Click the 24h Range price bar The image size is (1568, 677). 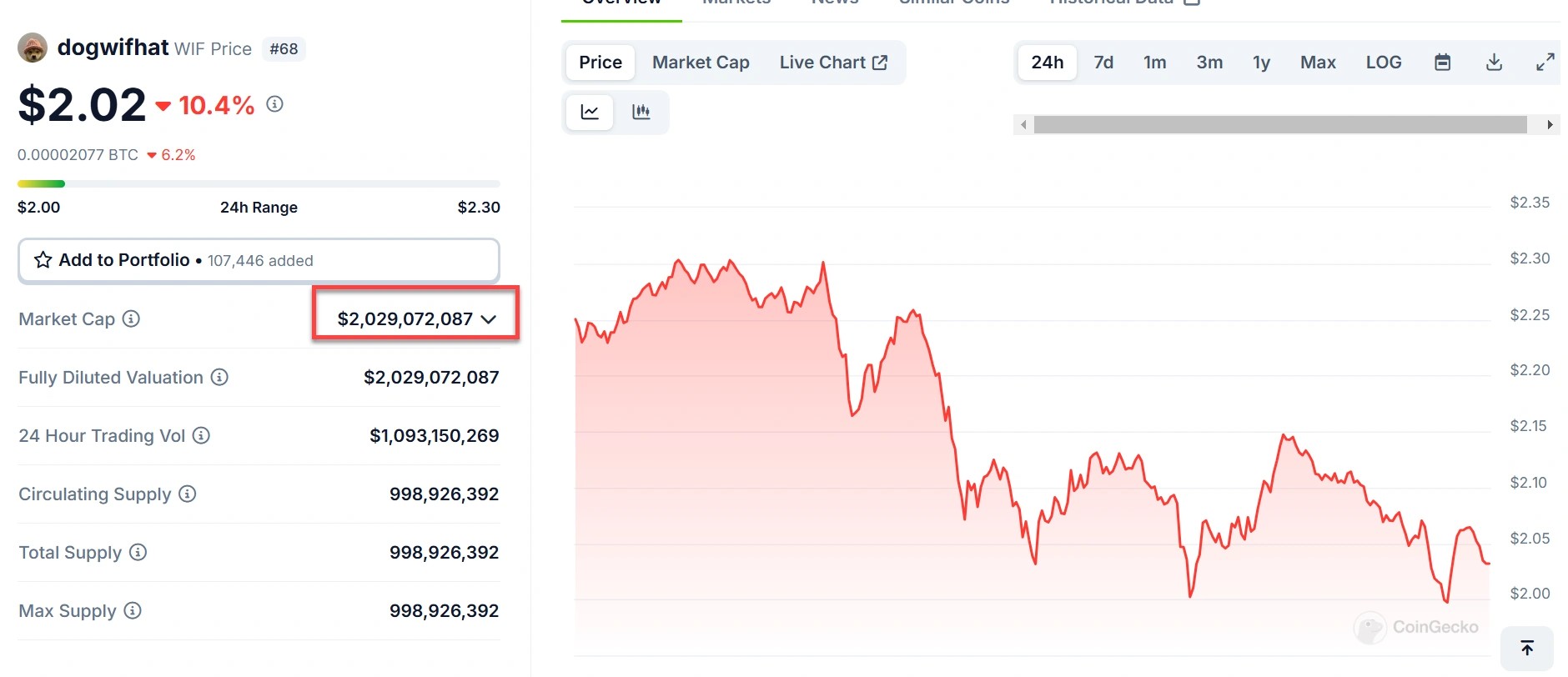click(259, 183)
